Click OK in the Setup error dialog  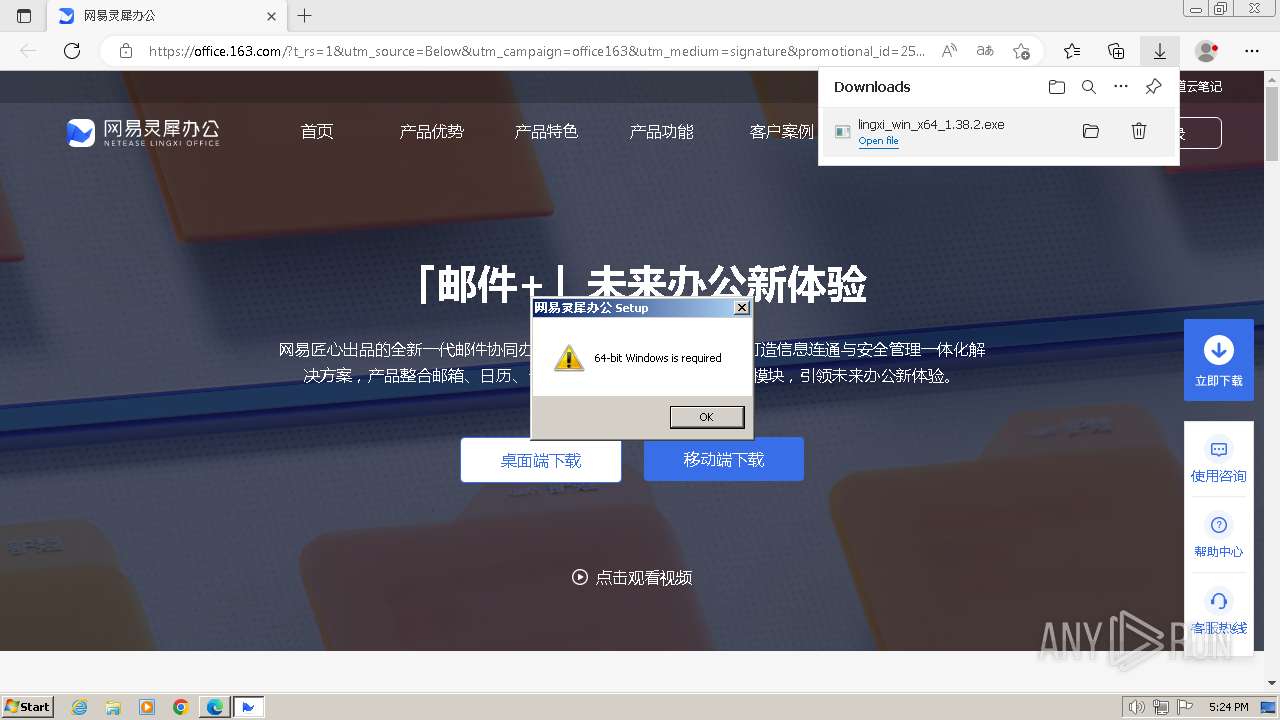707,417
